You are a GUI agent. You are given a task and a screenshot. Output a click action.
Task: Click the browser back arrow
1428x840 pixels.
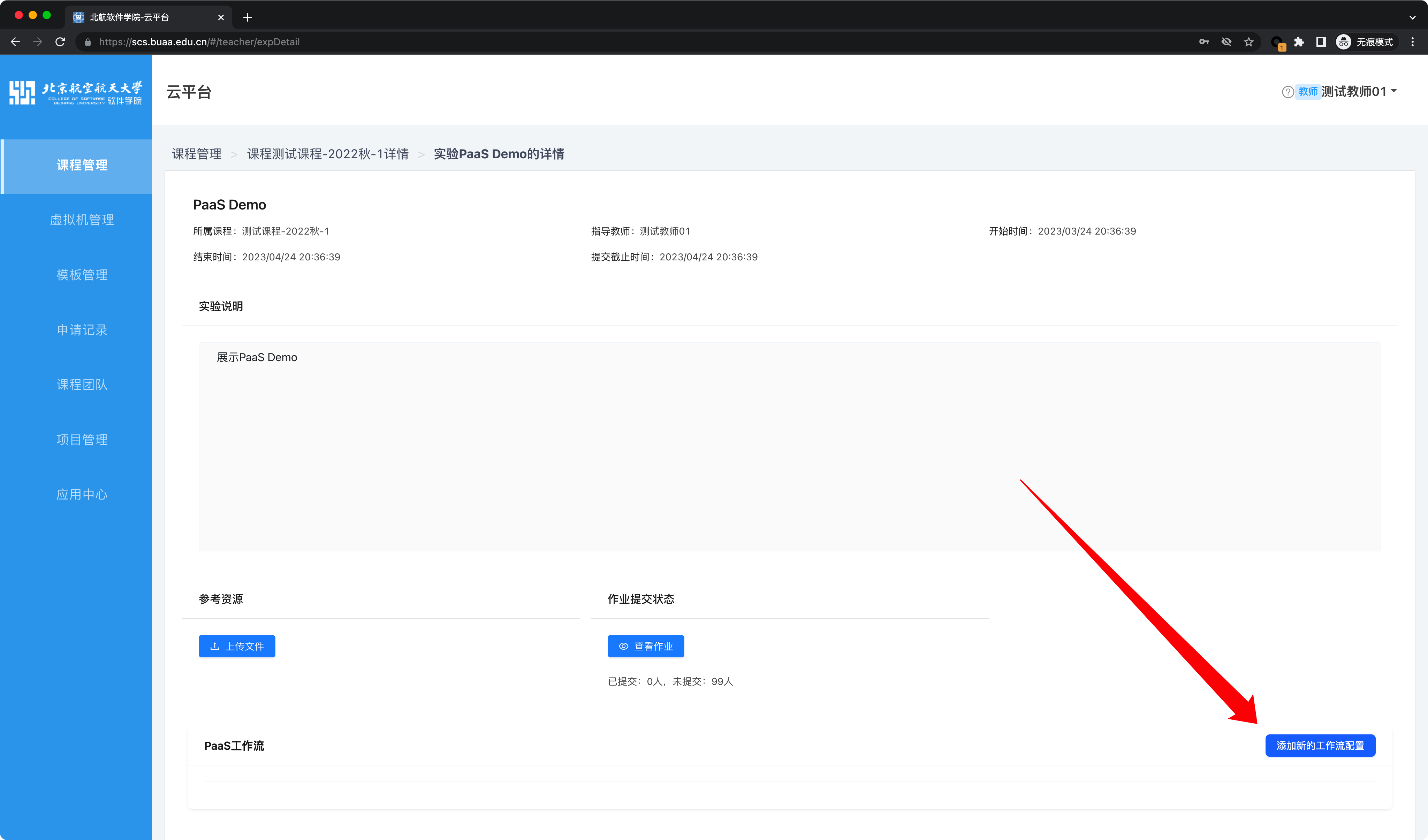15,42
